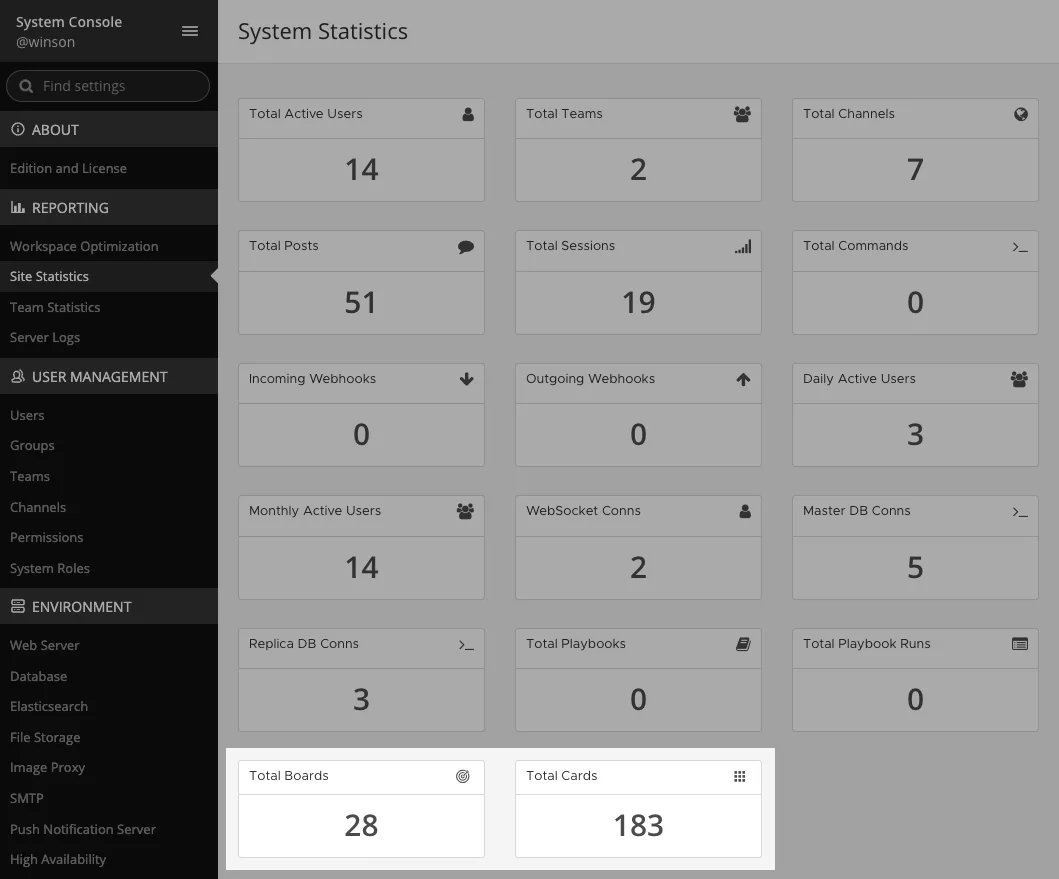
Task: Open Workspace Optimization in sidebar
Action: click(x=84, y=246)
